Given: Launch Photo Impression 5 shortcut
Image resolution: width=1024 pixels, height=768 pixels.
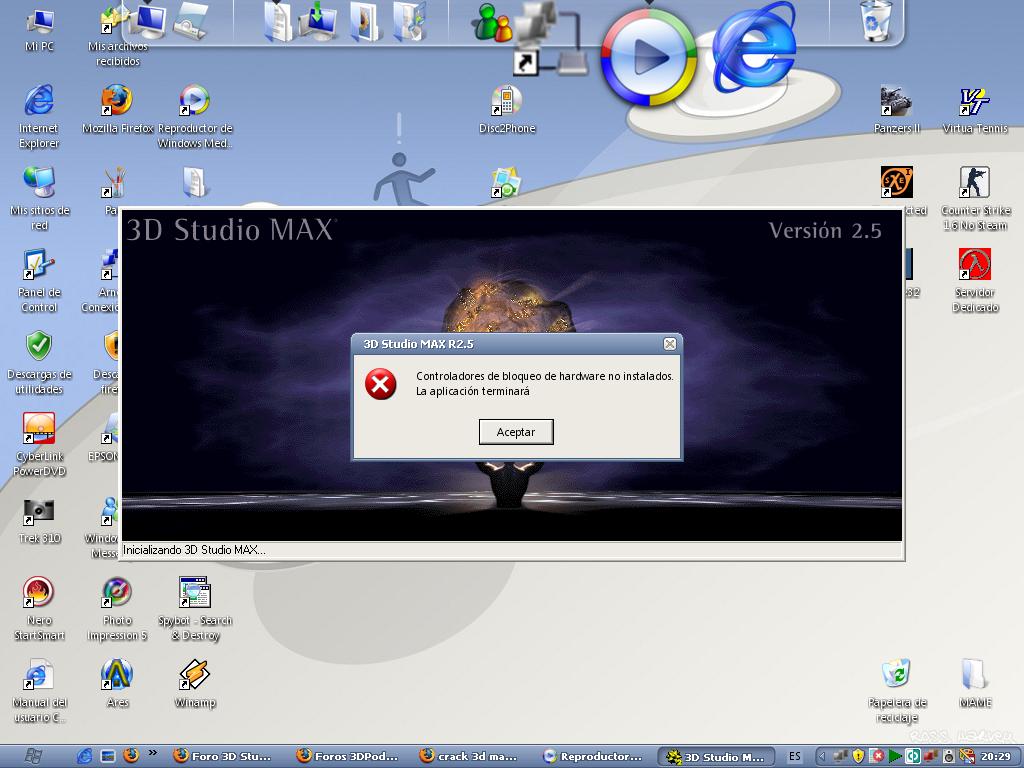Looking at the screenshot, I should [x=118, y=609].
